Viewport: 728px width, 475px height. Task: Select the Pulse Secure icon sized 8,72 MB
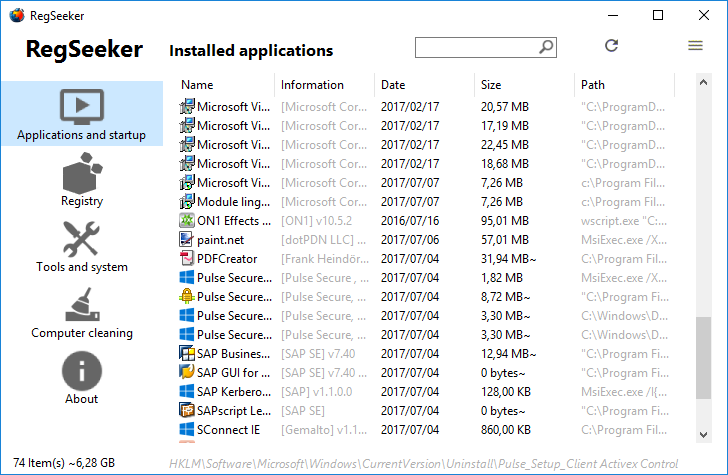[x=187, y=296]
